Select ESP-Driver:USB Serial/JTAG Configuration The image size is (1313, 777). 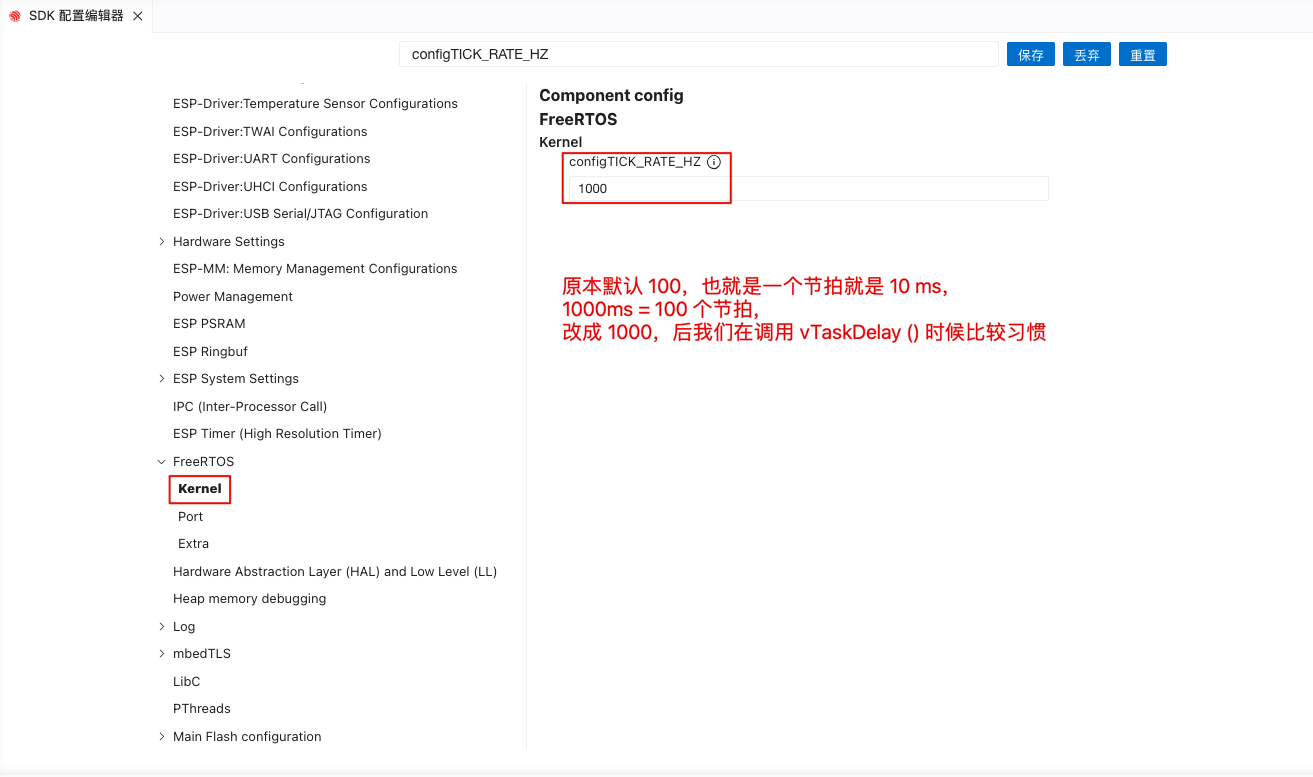pos(300,214)
